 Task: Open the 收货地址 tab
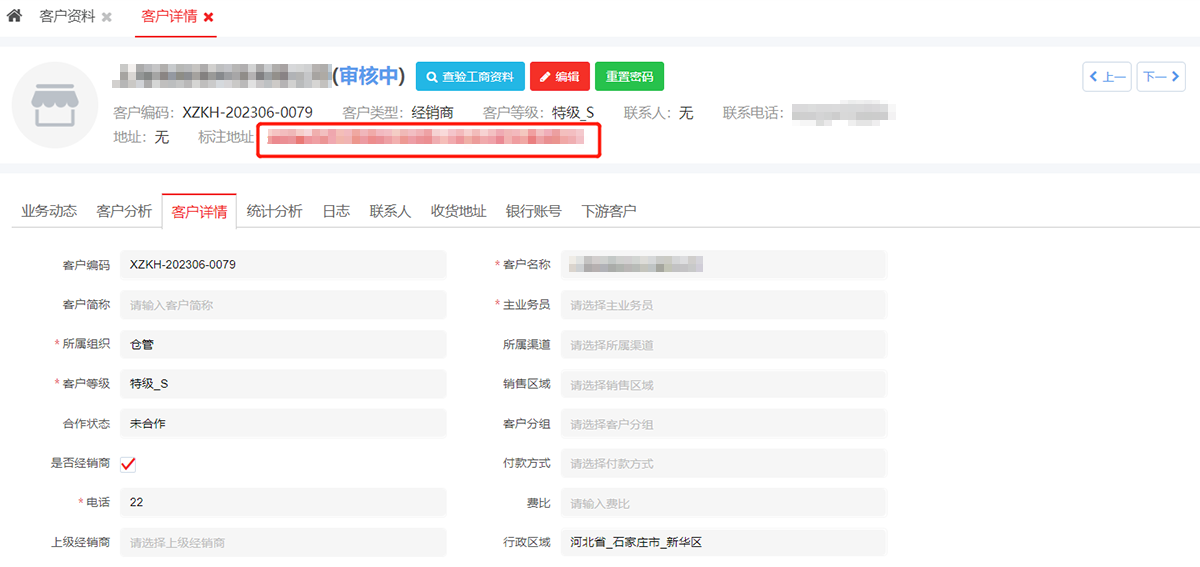coord(458,211)
